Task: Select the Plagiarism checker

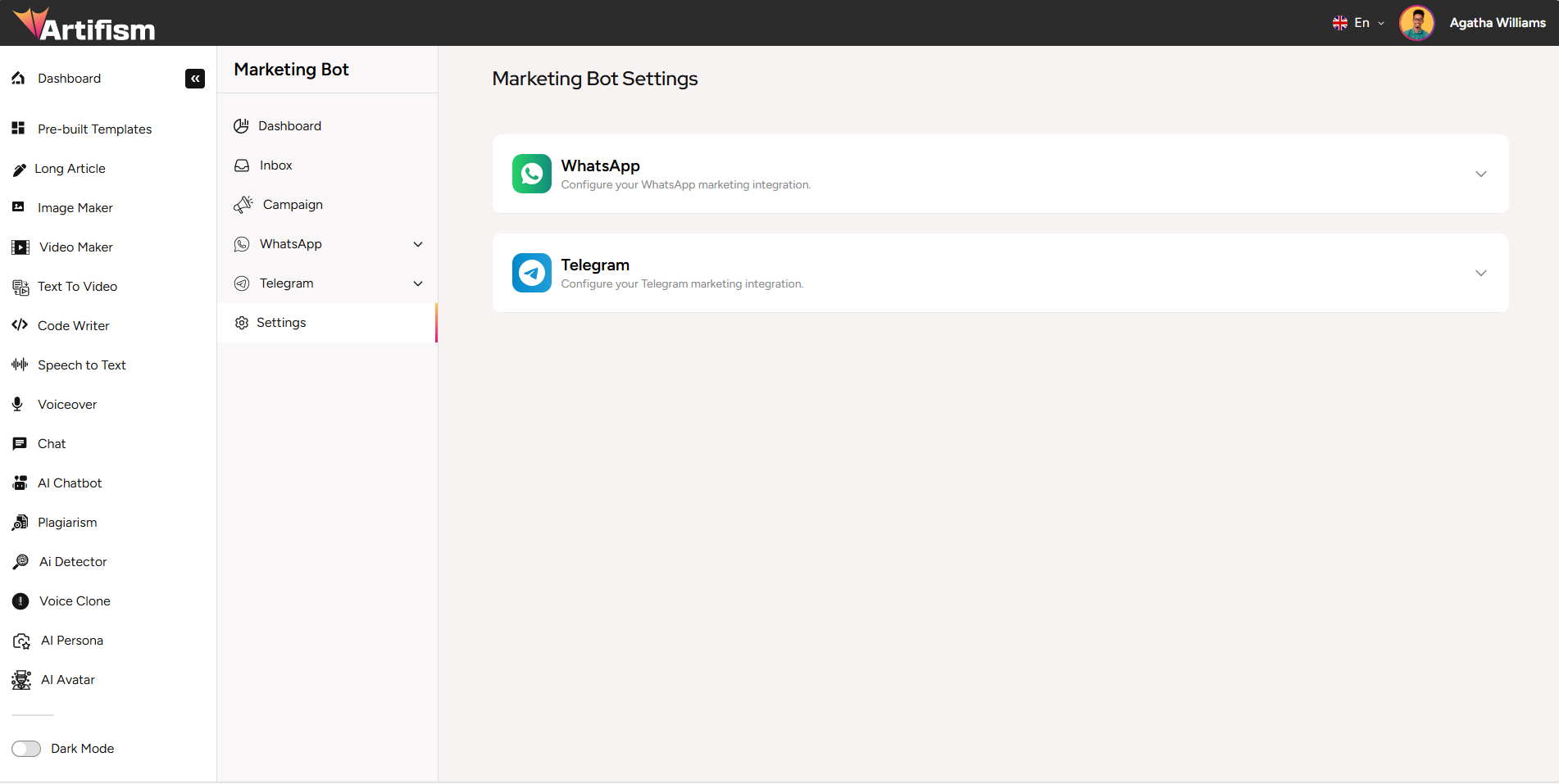Action: point(67,522)
